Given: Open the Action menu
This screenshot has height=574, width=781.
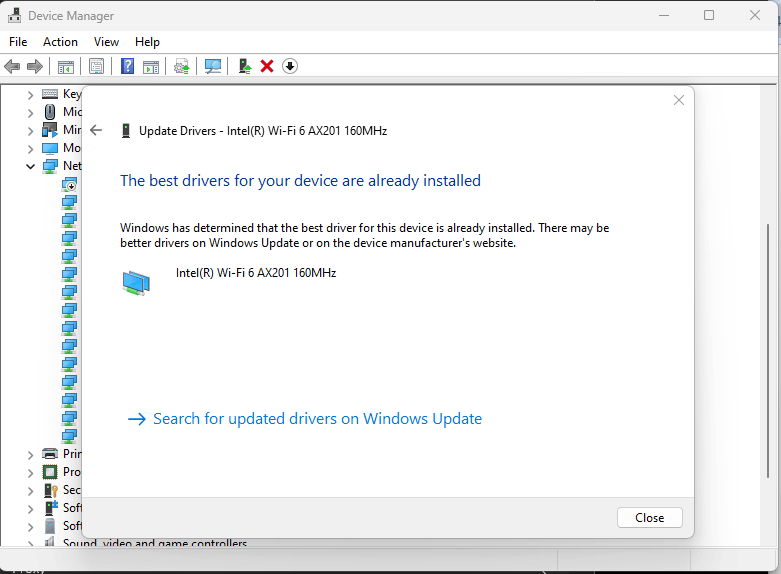Looking at the screenshot, I should [60, 42].
